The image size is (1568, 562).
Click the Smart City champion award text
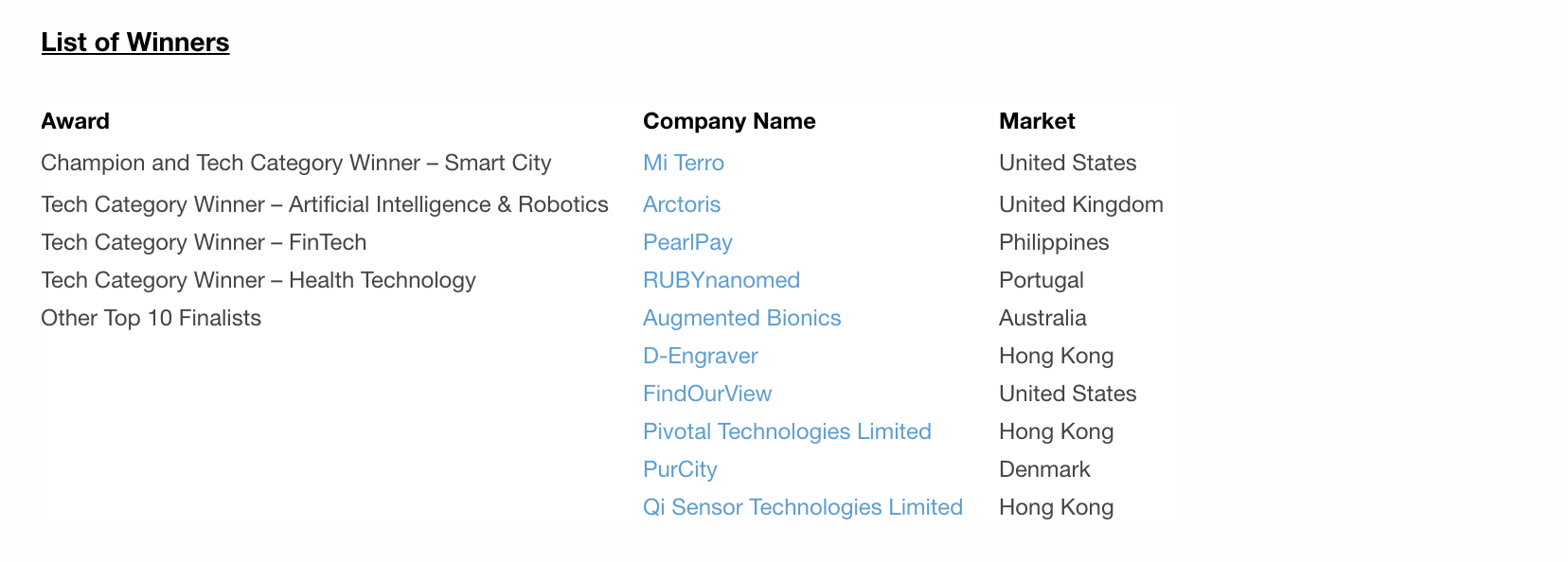pos(295,163)
